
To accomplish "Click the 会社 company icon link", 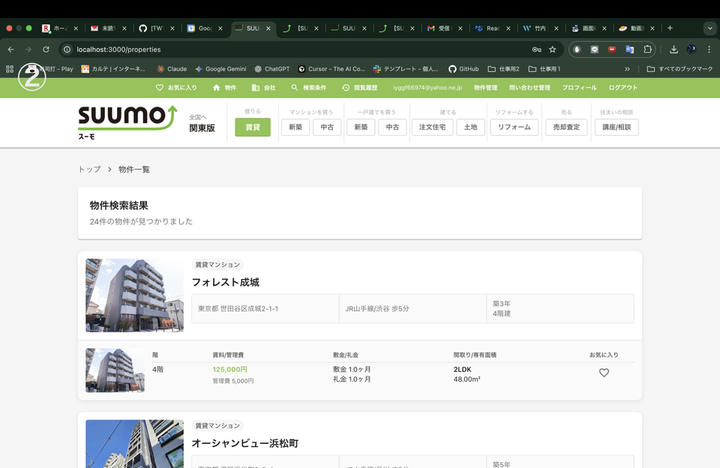I will tap(264, 88).
